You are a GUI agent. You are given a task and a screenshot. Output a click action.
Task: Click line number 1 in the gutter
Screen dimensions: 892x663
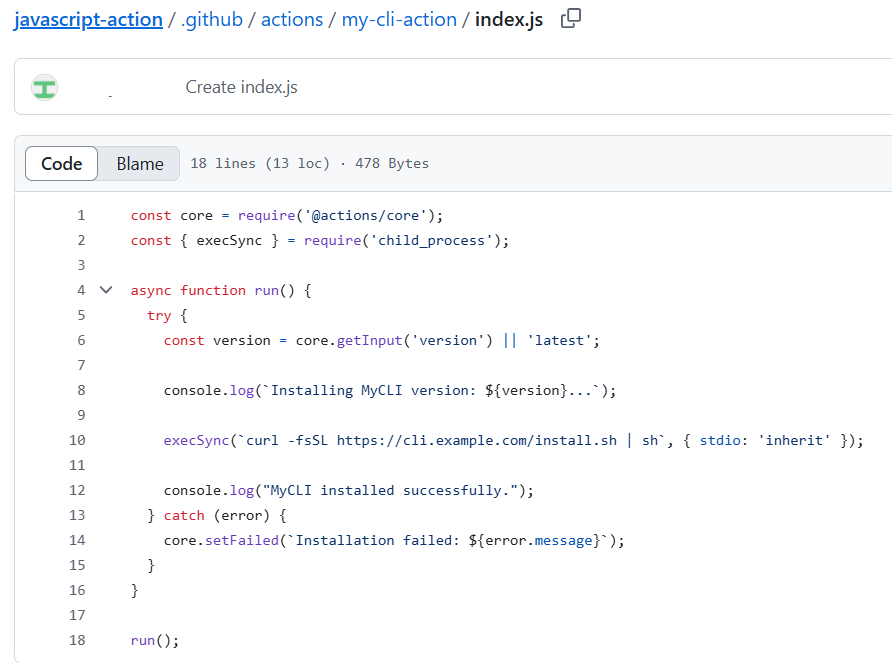[81, 215]
